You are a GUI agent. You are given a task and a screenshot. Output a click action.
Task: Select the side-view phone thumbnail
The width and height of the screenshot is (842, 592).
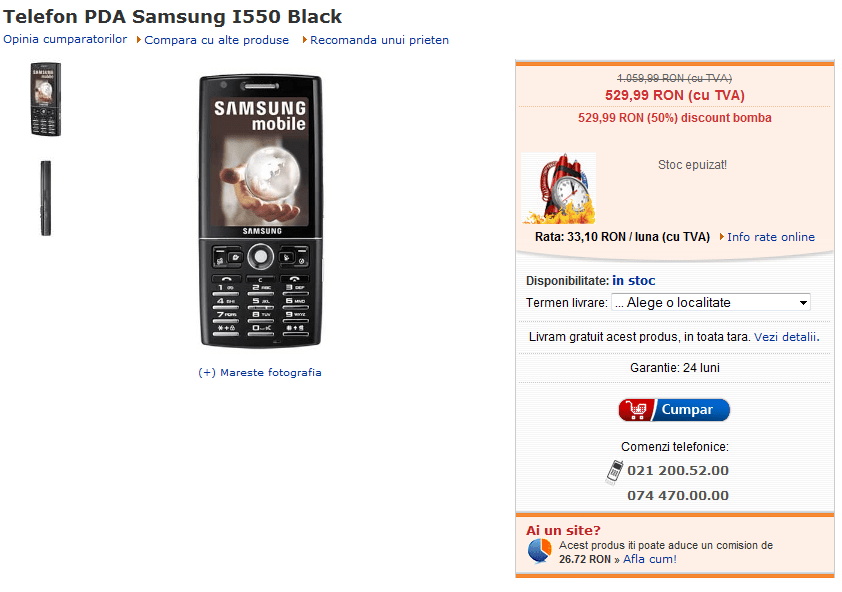coord(46,198)
